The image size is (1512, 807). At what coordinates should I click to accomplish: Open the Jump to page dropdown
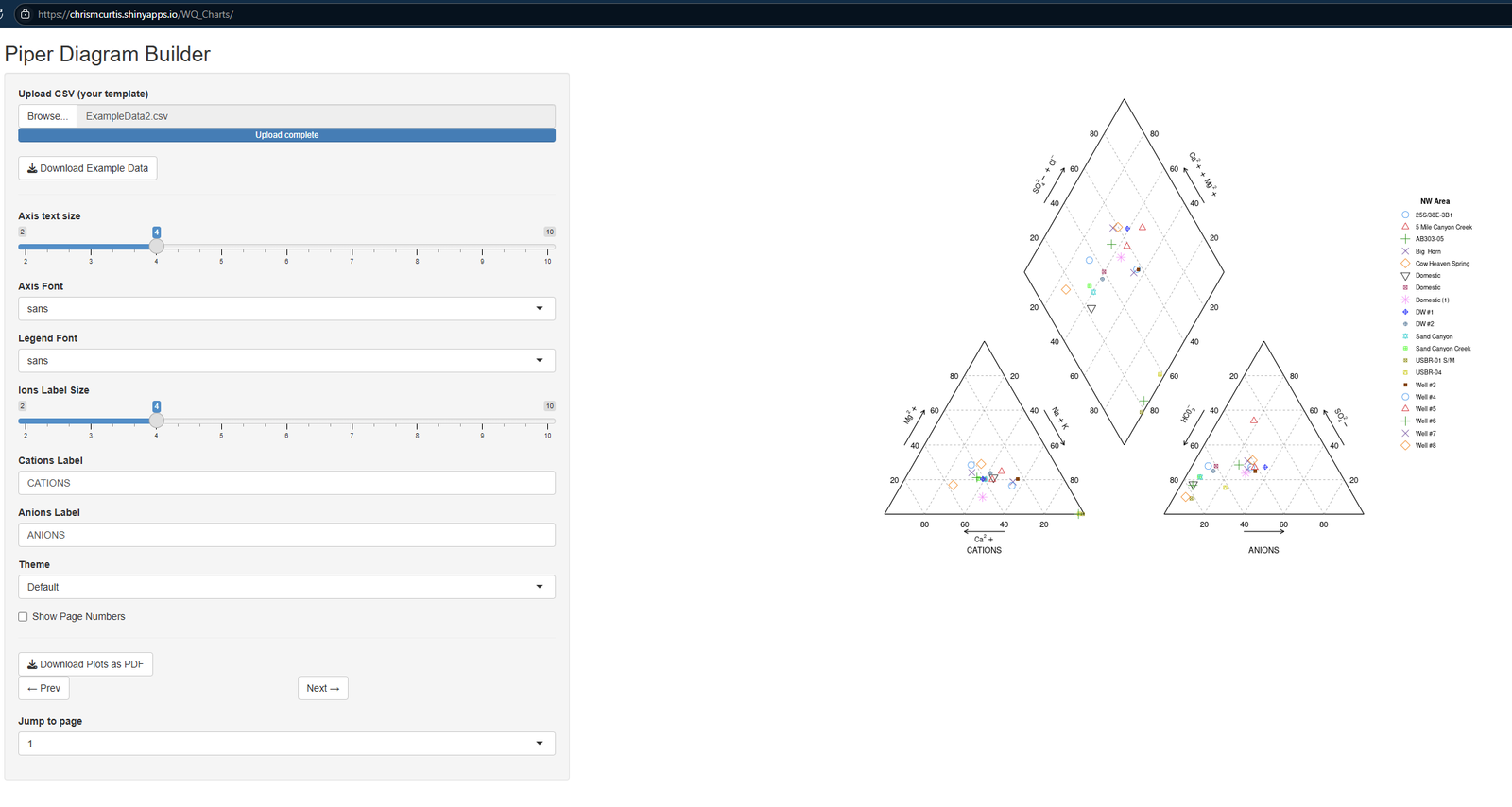pyautogui.click(x=287, y=744)
